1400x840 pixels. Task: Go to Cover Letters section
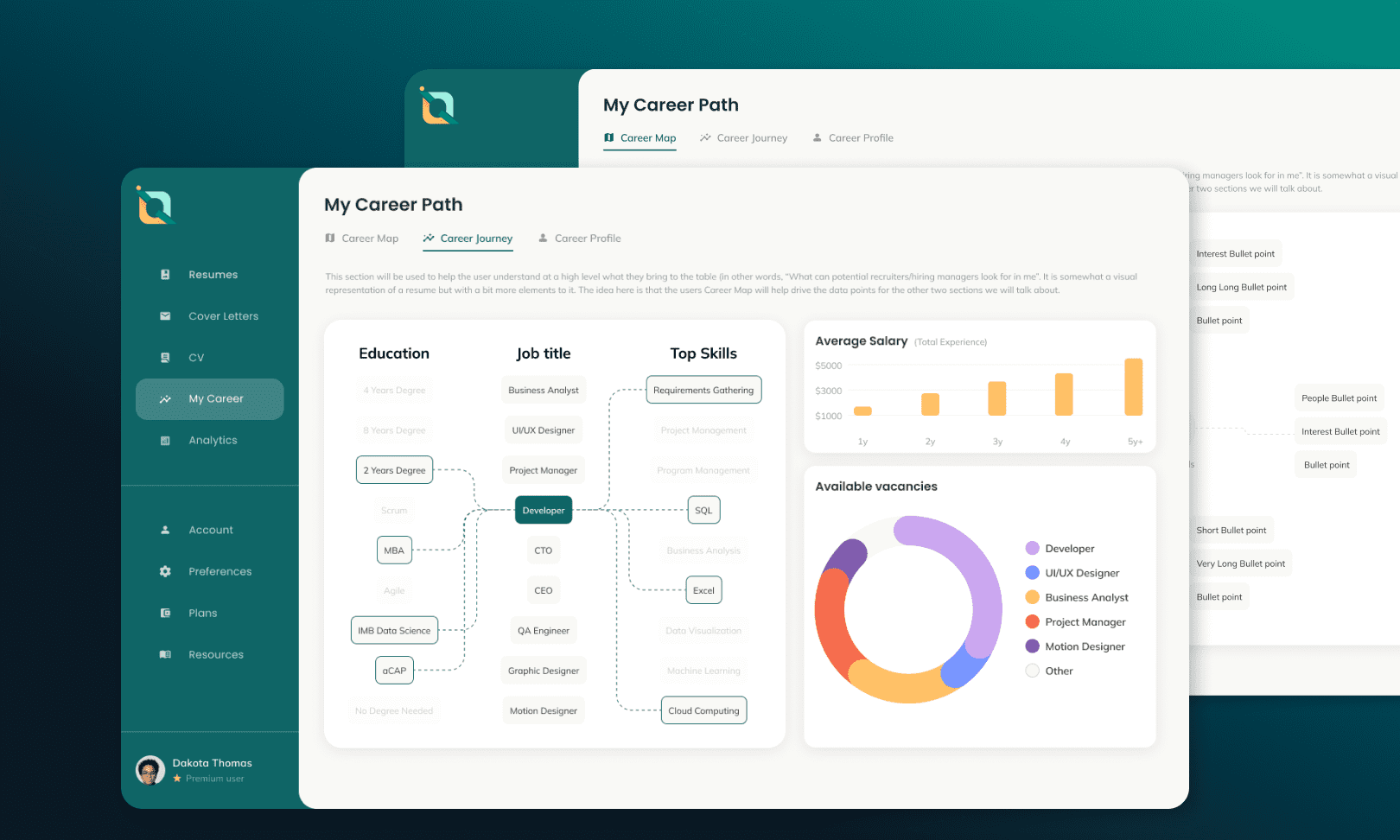(210, 316)
